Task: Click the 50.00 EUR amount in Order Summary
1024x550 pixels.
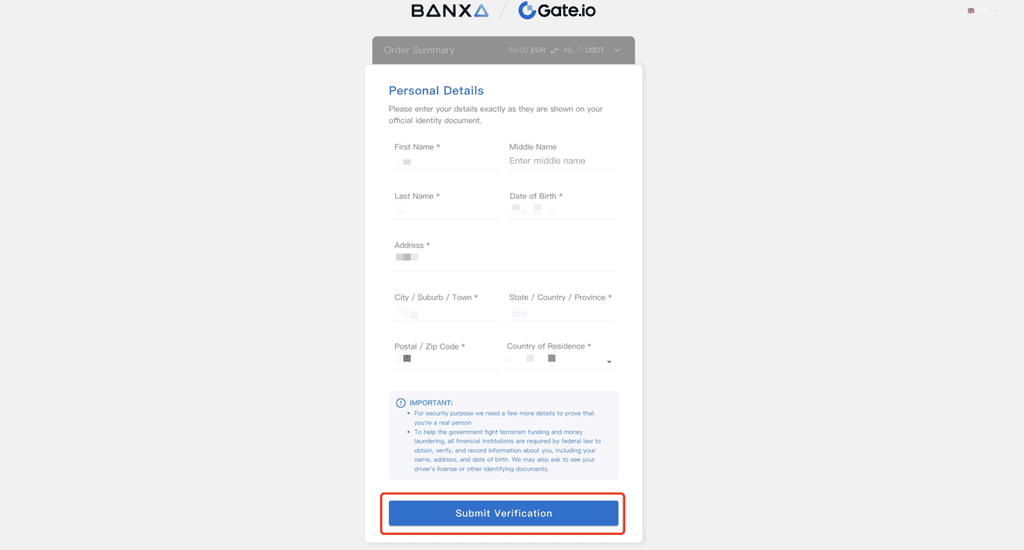Action: [527, 50]
